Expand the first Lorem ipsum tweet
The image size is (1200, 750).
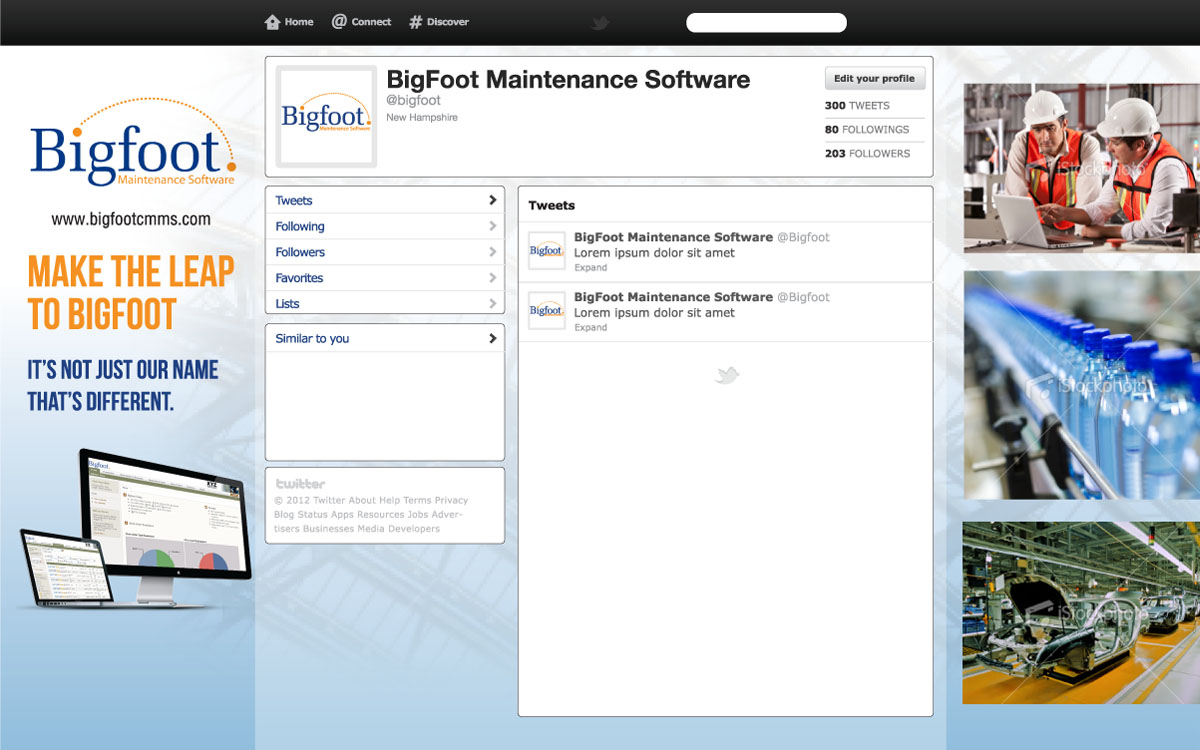tap(590, 268)
